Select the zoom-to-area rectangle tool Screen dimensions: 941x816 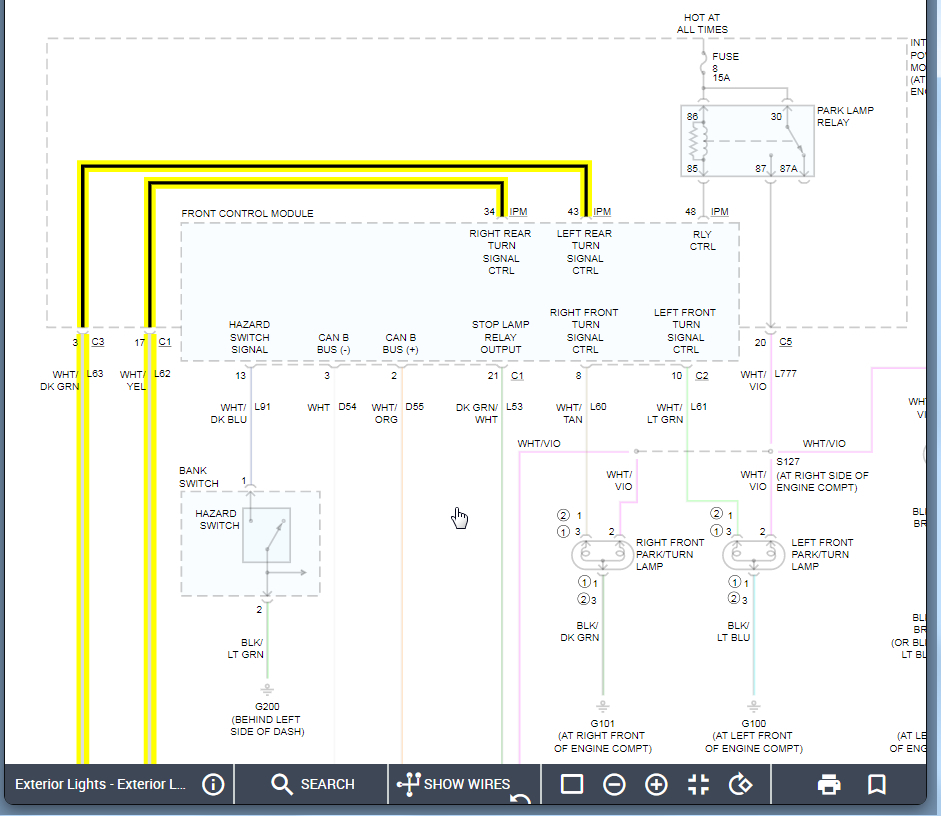point(572,784)
